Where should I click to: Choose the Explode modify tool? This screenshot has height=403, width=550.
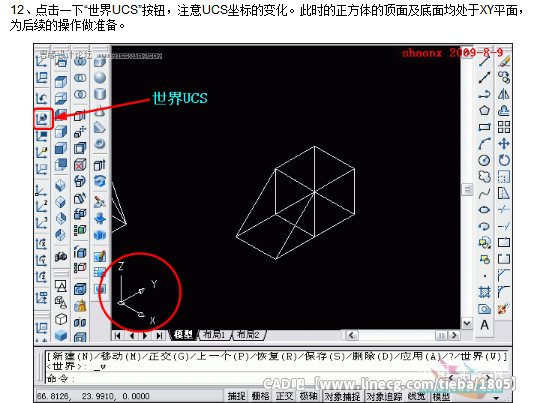pyautogui.click(x=504, y=309)
